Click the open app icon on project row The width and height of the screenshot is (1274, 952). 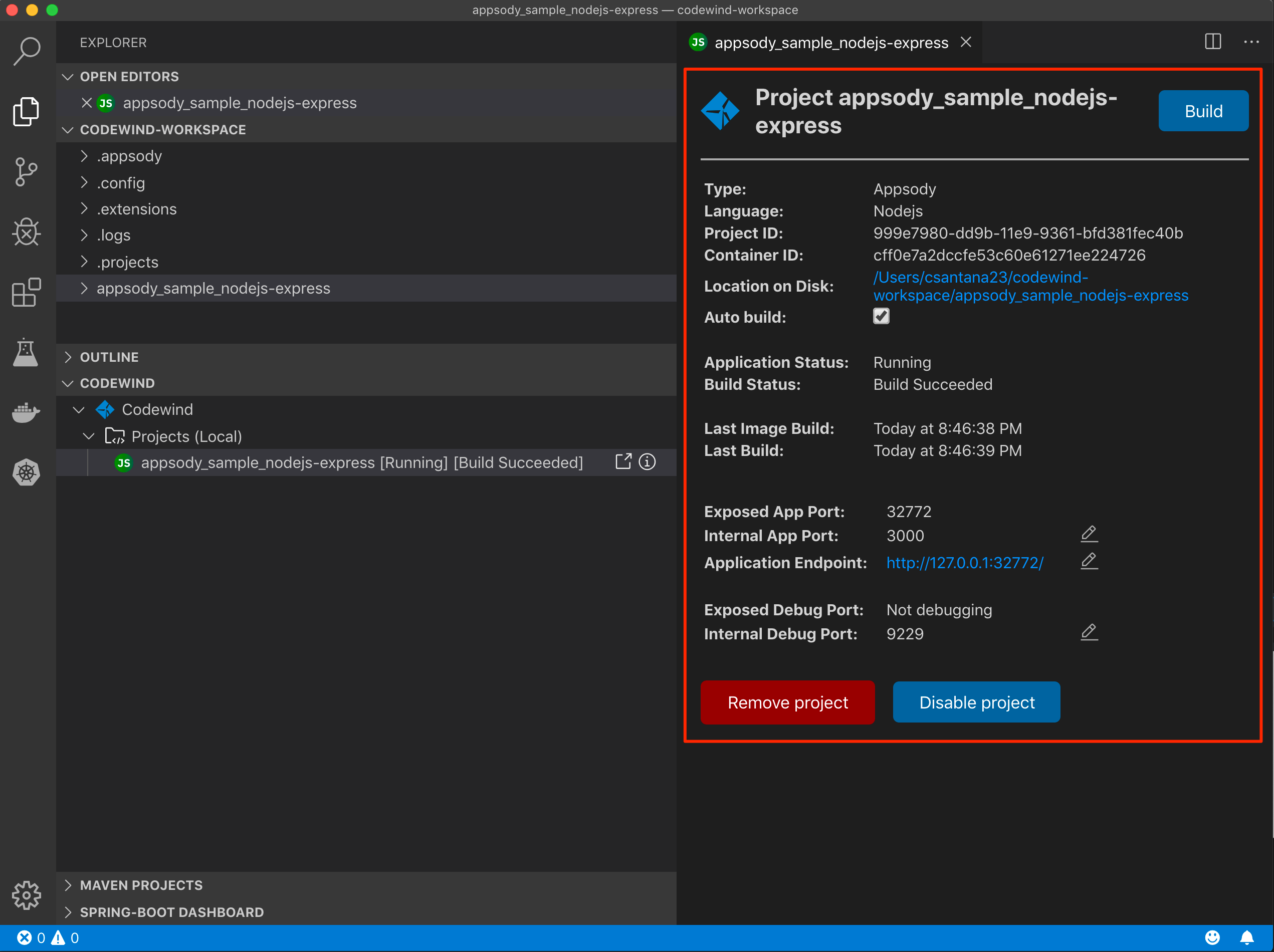[623, 462]
